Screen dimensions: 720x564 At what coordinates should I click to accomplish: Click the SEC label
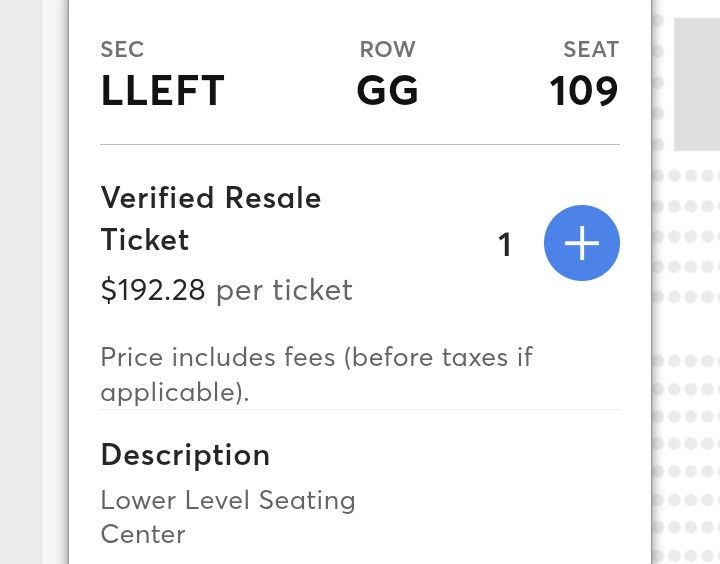[122, 49]
